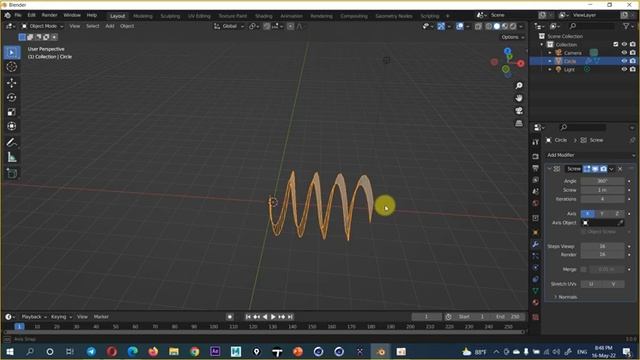Click the timeline current frame field

click(x=427, y=317)
